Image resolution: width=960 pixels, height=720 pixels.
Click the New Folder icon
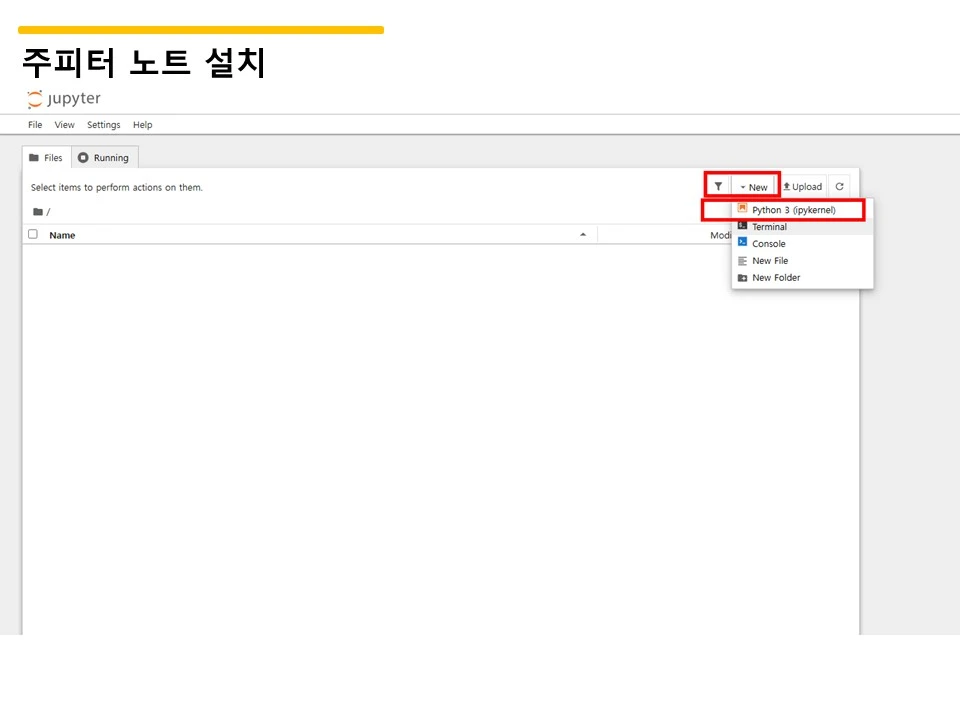click(742, 278)
